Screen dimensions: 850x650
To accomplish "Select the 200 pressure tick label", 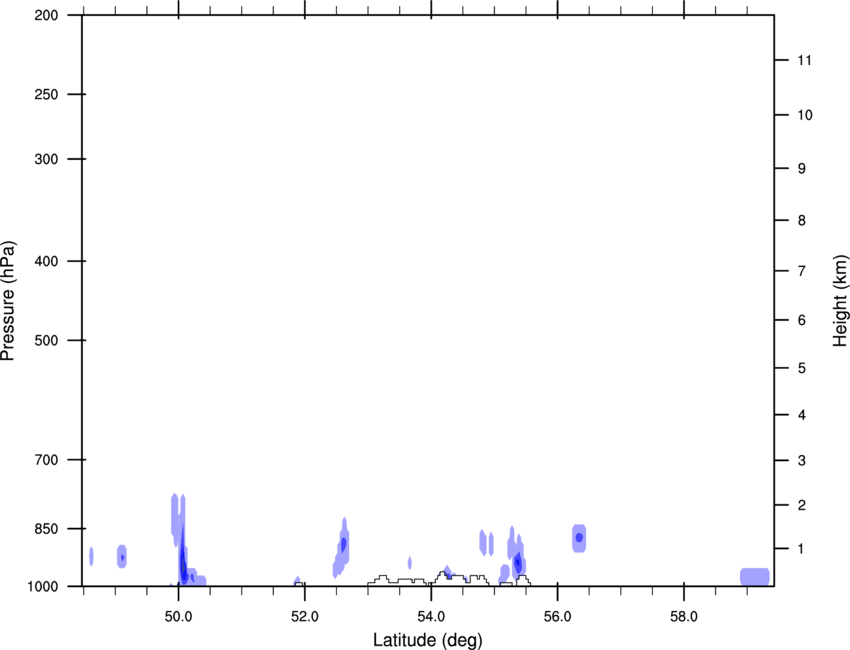I will coord(44,16).
